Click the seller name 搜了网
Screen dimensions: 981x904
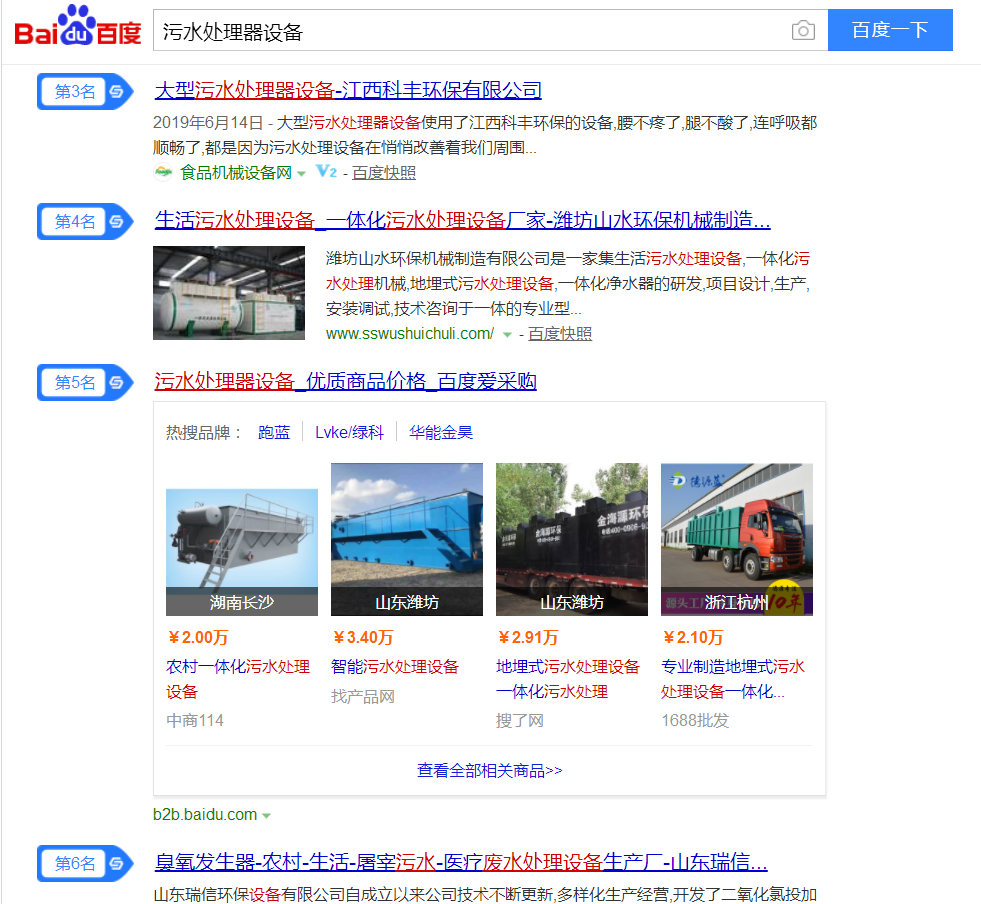520,721
